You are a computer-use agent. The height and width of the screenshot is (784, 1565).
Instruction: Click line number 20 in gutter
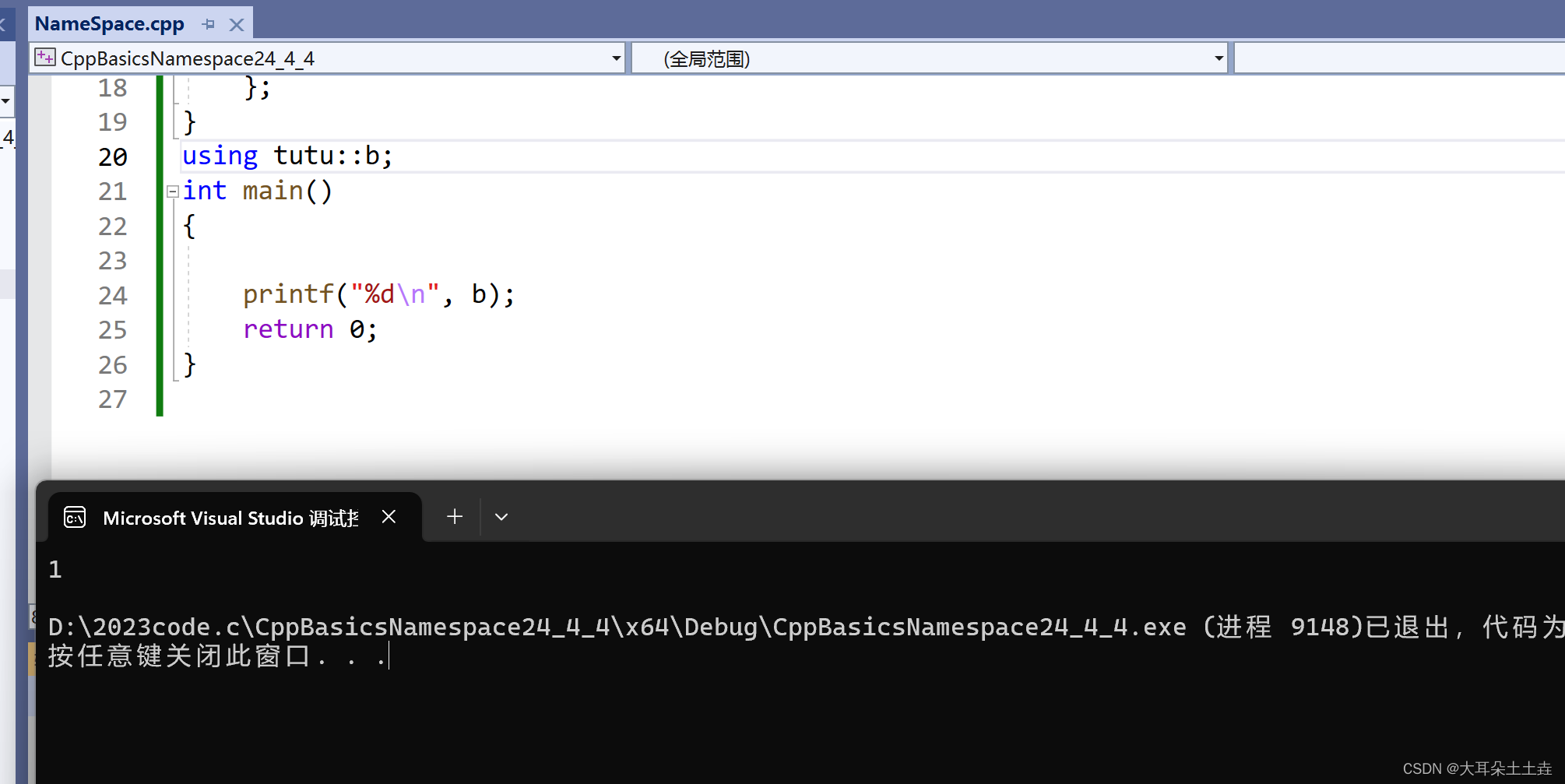pyautogui.click(x=113, y=156)
